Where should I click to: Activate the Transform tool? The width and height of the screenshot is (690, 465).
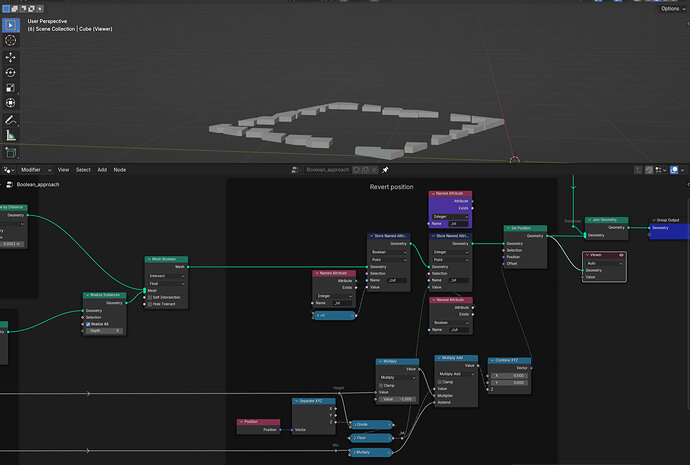pyautogui.click(x=11, y=103)
